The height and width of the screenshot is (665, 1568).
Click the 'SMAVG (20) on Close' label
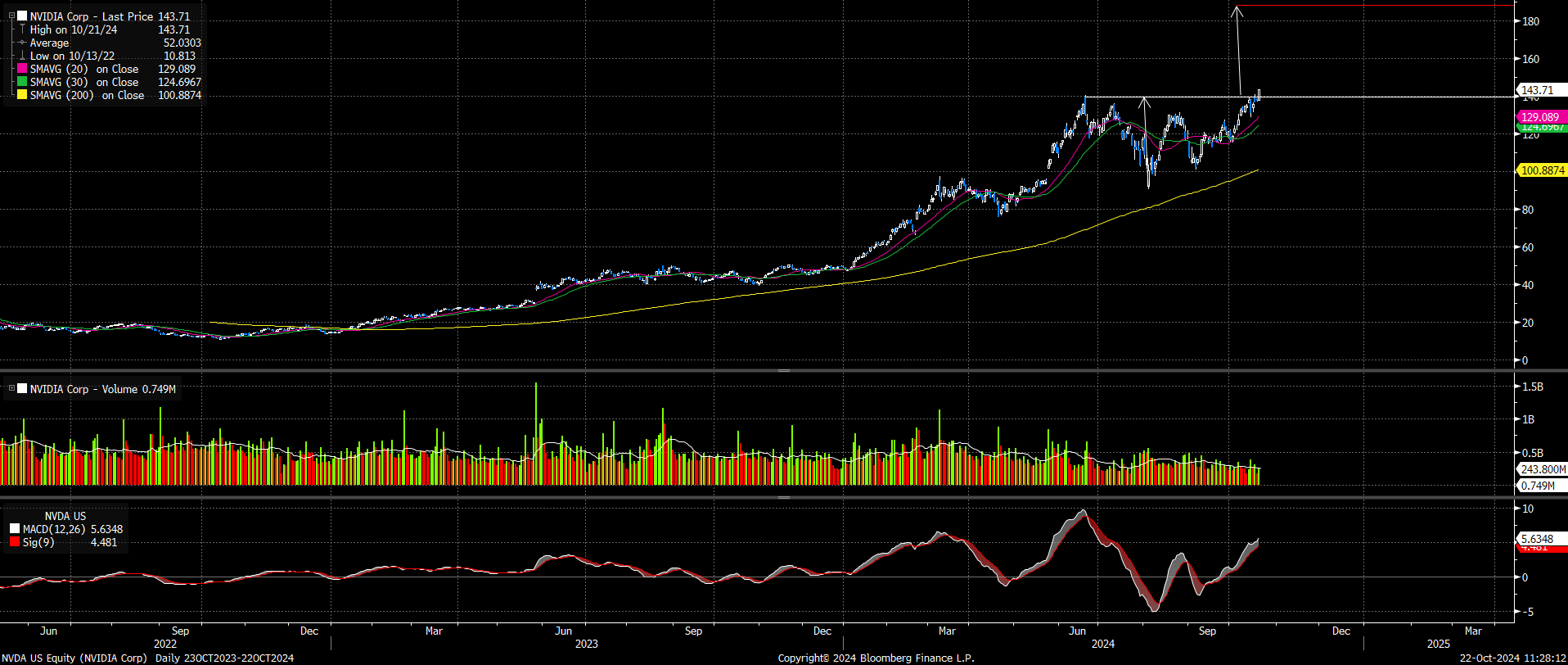pos(84,69)
